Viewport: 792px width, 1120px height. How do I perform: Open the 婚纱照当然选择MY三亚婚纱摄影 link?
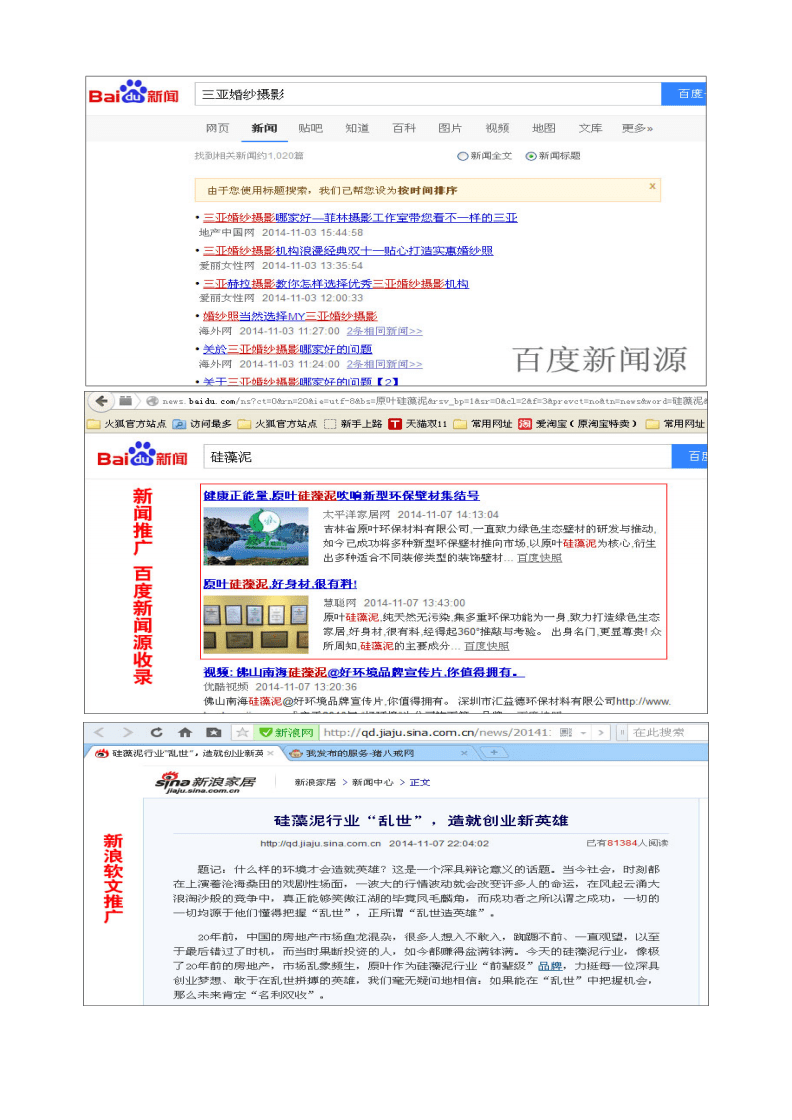pos(290,316)
